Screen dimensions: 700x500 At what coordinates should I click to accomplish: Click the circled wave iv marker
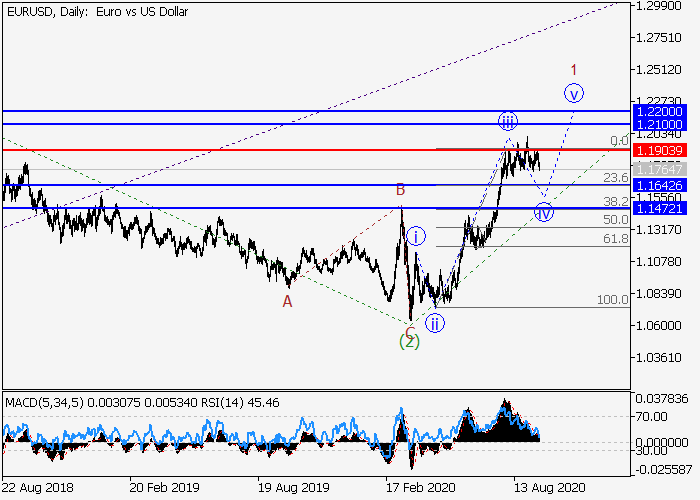pyautogui.click(x=544, y=212)
